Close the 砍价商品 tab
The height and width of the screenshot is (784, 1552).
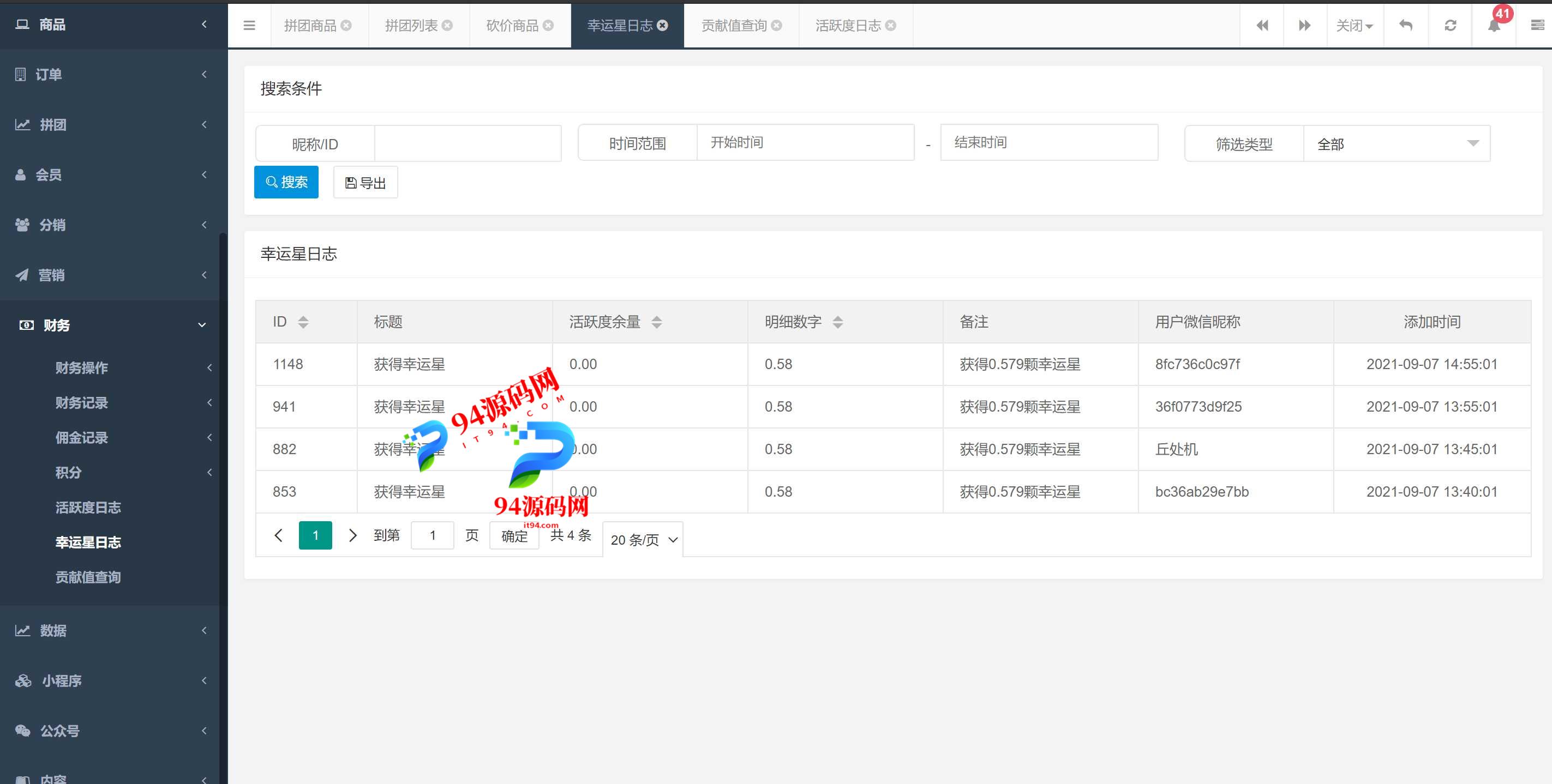coord(548,25)
